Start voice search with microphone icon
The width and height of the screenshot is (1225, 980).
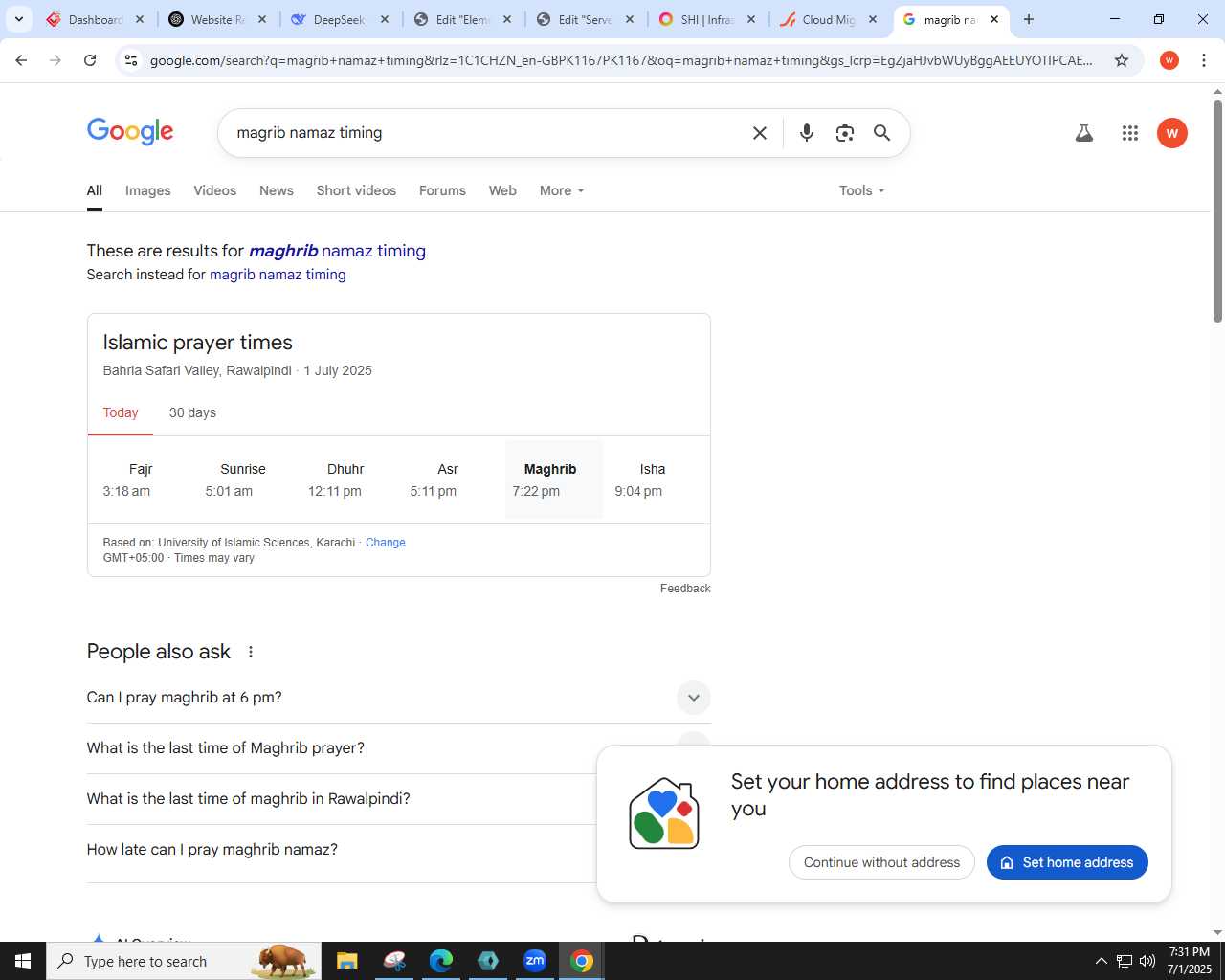[807, 133]
